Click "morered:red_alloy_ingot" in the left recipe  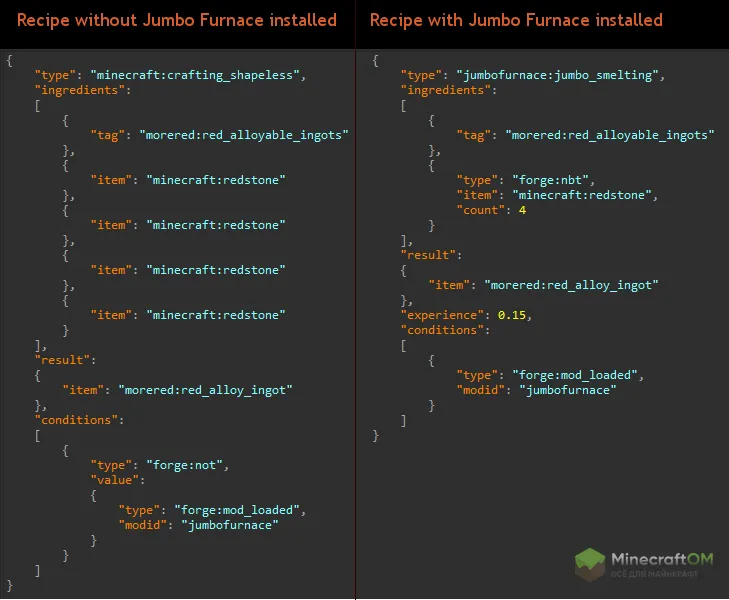pos(205,390)
